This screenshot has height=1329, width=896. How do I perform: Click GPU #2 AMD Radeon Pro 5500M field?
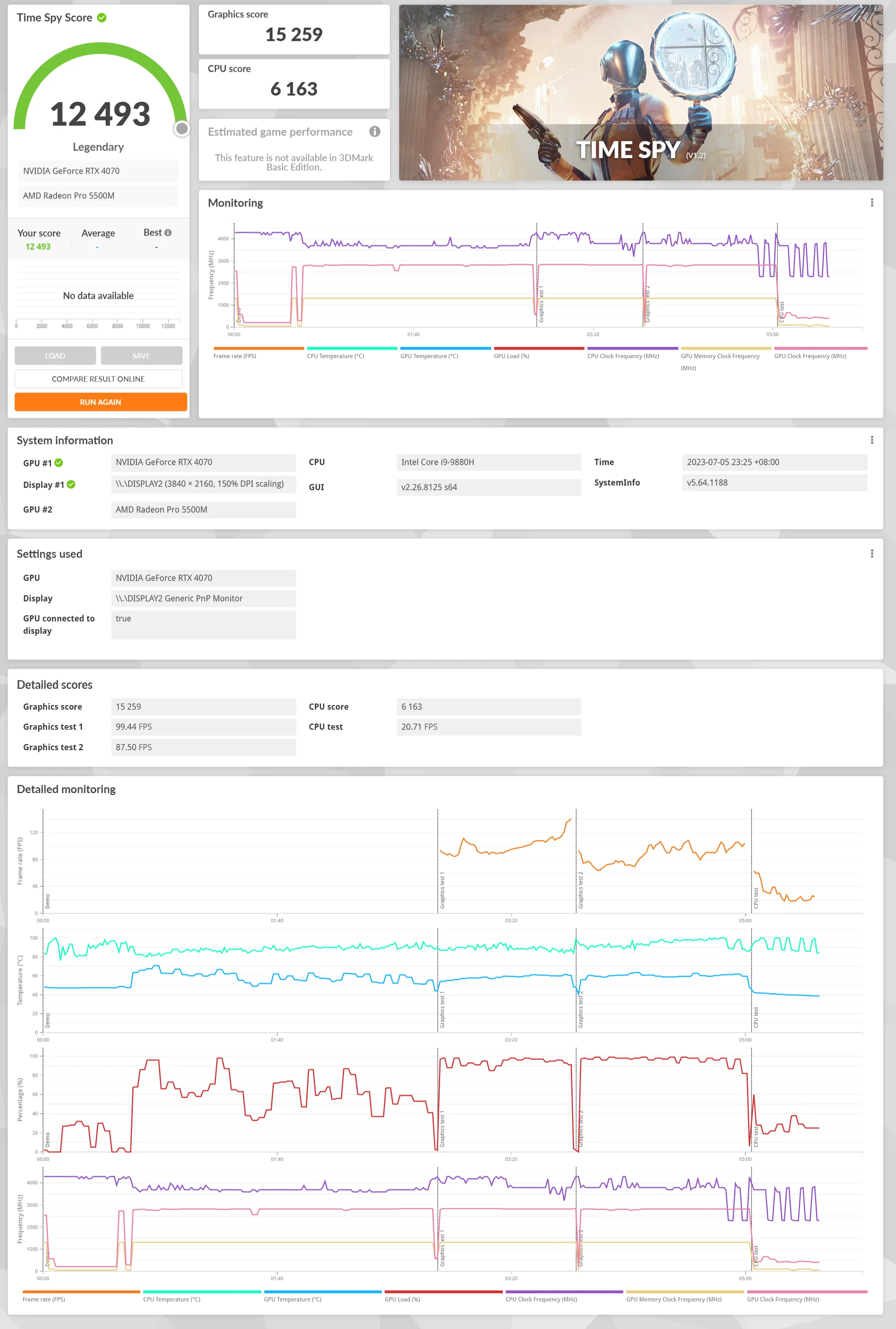[x=203, y=510]
